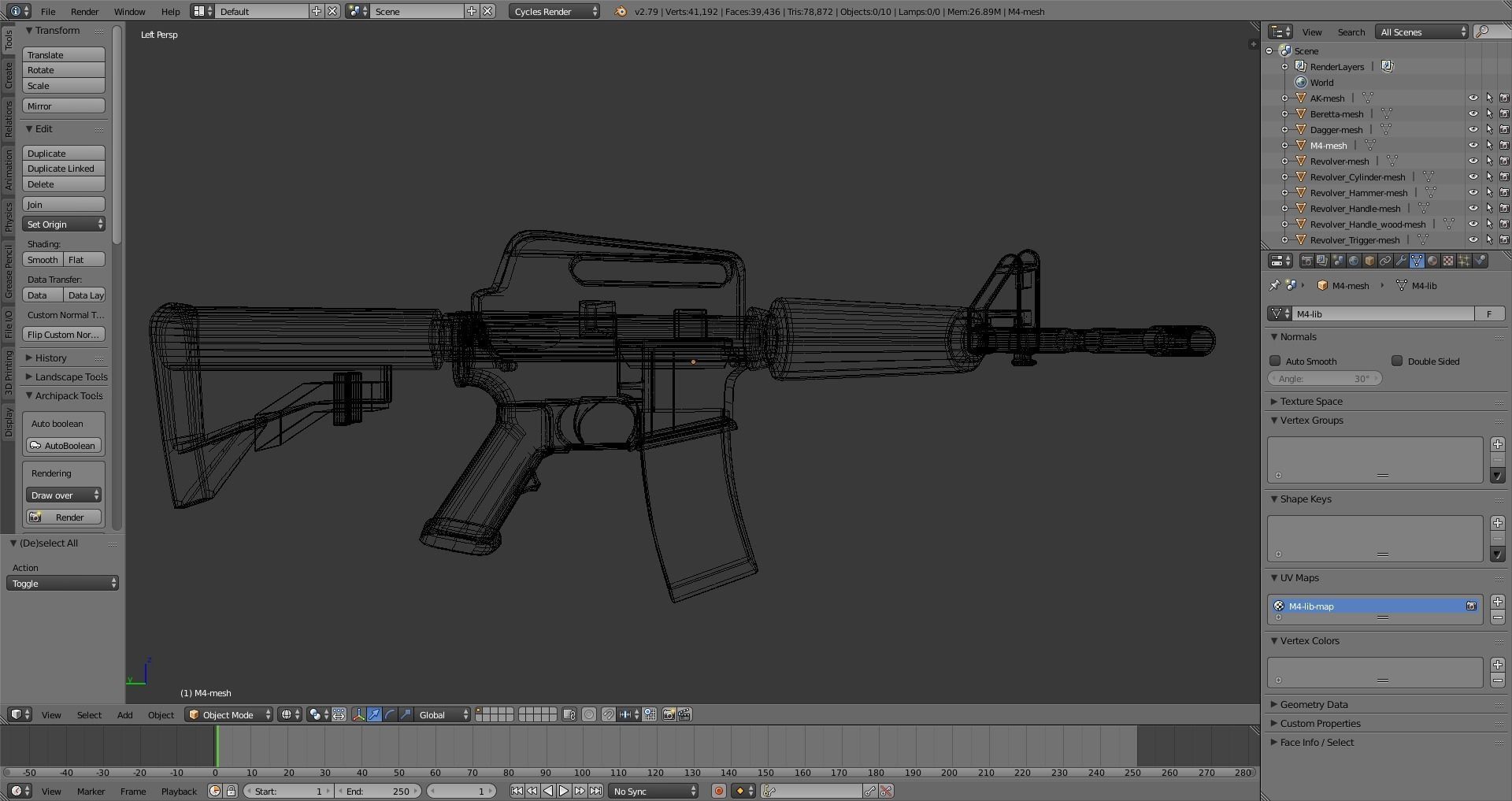Hide AK-mesh with its eye icon
Screen dimensions: 1512x801
pos(1473,98)
